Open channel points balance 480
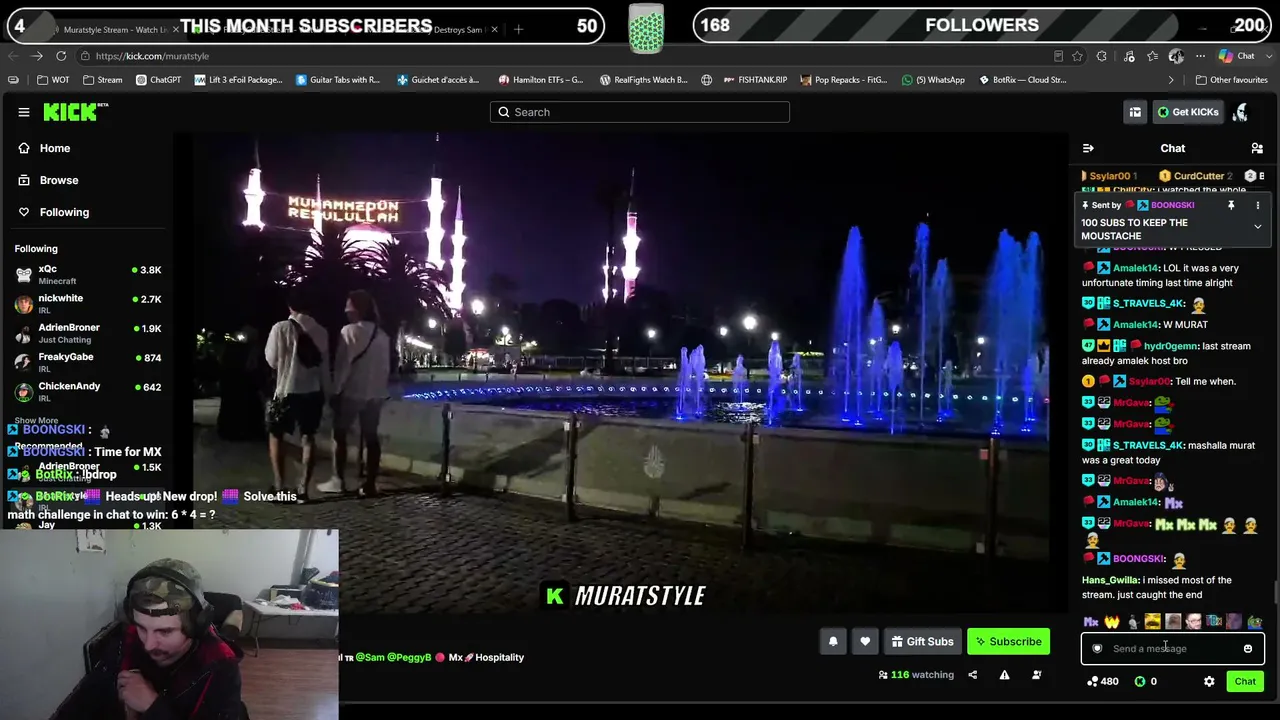This screenshot has width=1280, height=720. pyautogui.click(x=1102, y=682)
